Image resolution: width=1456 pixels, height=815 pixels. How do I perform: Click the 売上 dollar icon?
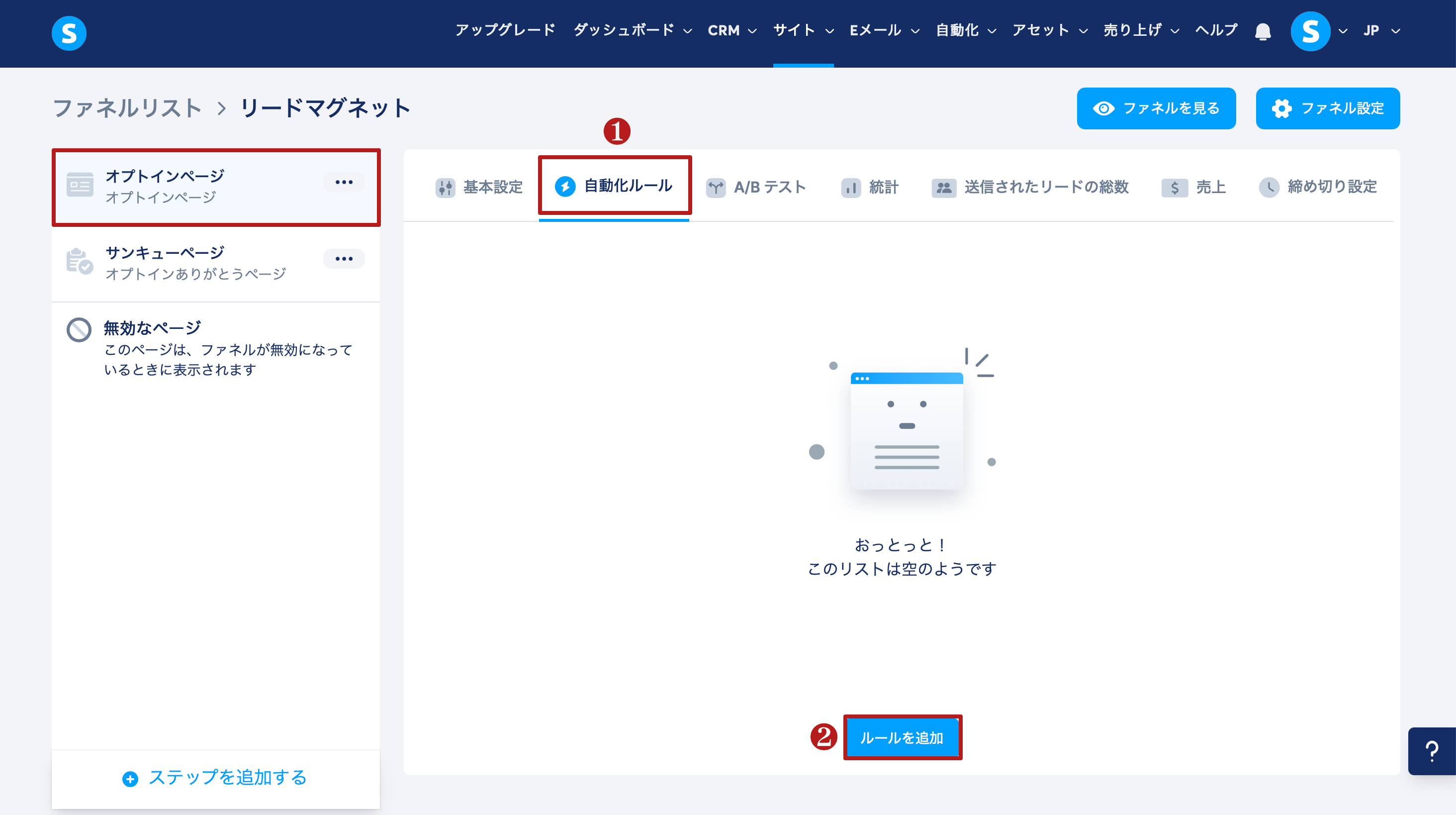tap(1175, 187)
